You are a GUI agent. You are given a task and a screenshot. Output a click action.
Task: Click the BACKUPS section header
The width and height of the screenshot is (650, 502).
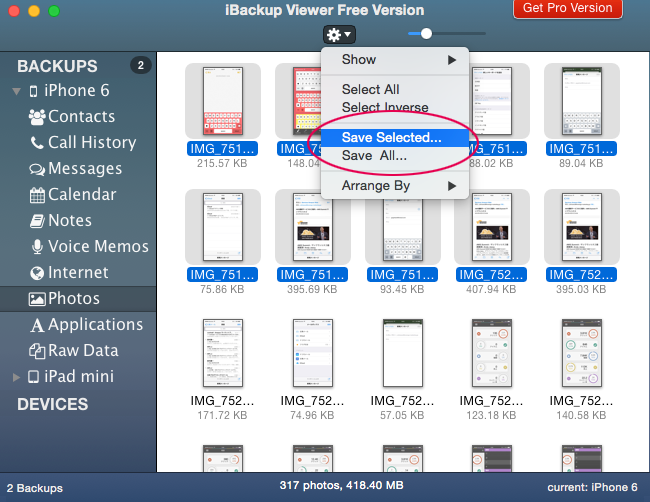(x=57, y=66)
